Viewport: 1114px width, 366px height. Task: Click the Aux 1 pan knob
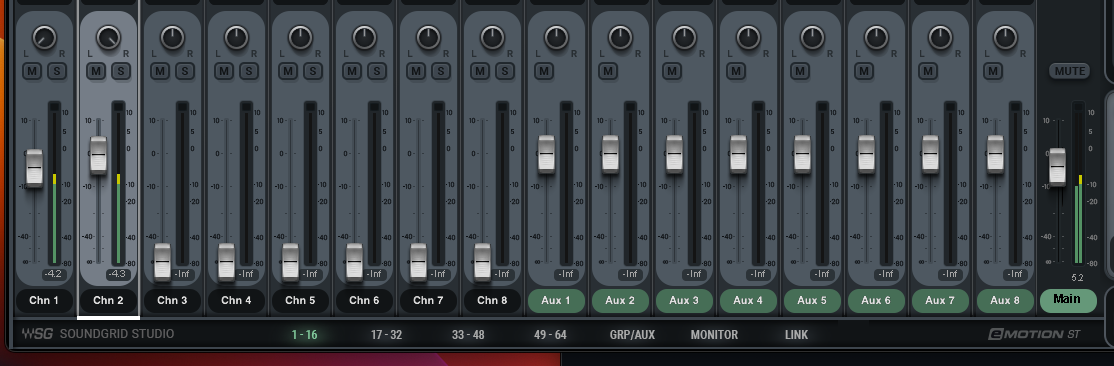(x=556, y=37)
